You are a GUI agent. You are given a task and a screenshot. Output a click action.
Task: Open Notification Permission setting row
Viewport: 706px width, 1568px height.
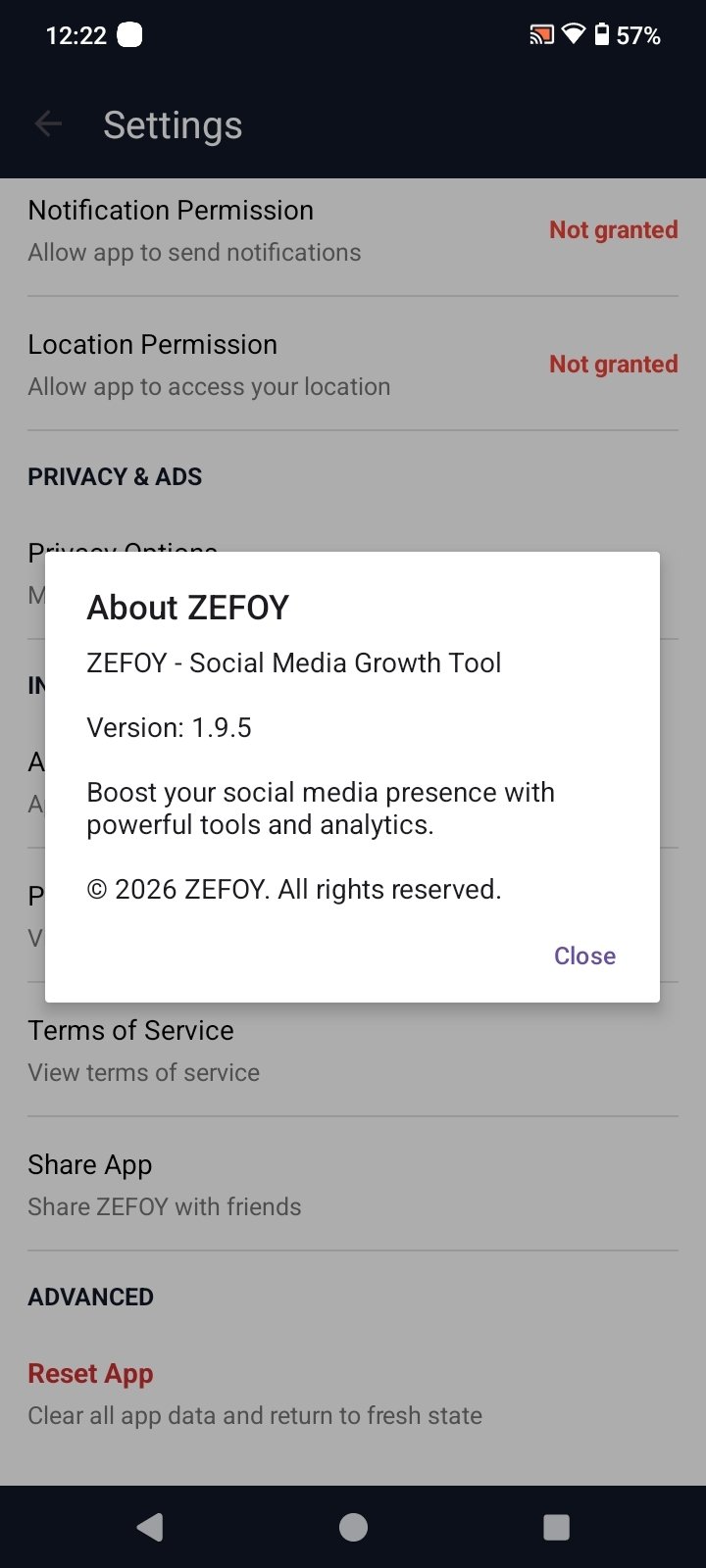coord(196,231)
